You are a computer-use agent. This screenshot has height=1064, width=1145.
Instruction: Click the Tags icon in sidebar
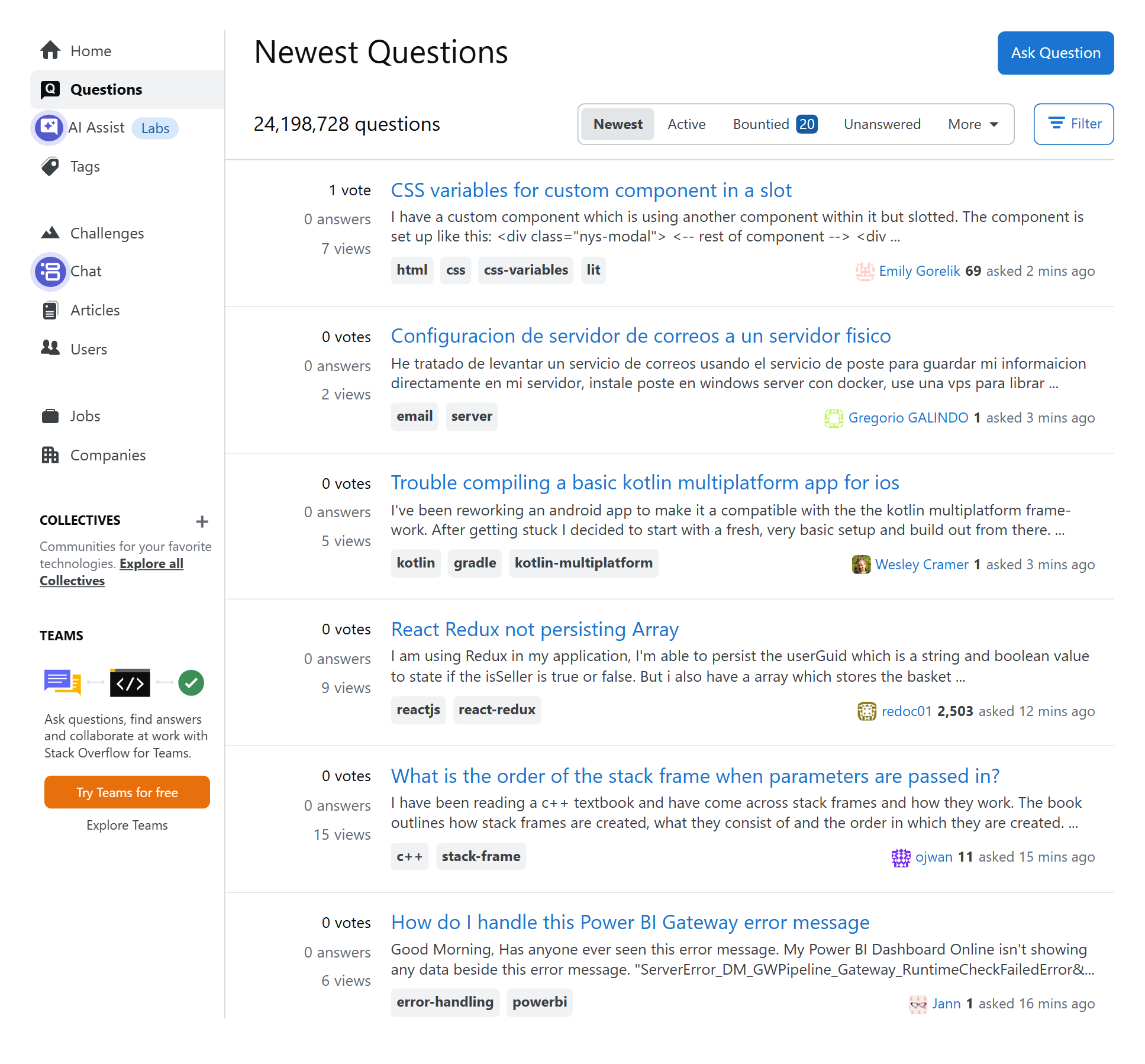50,167
